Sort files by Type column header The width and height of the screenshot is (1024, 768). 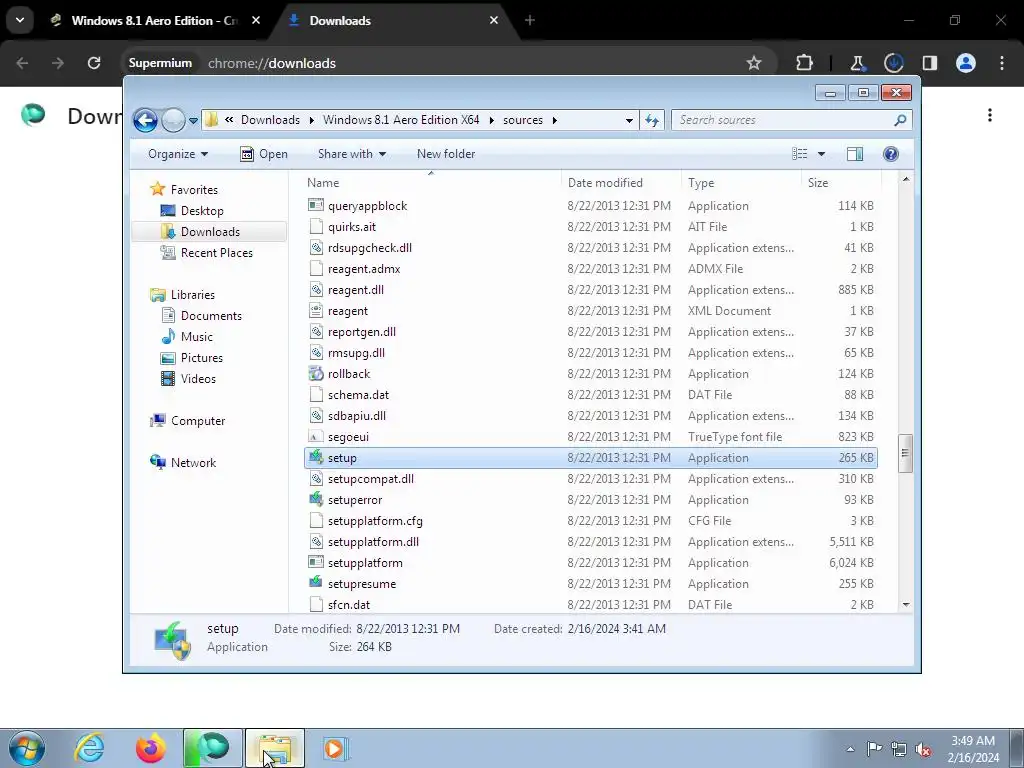[701, 183]
